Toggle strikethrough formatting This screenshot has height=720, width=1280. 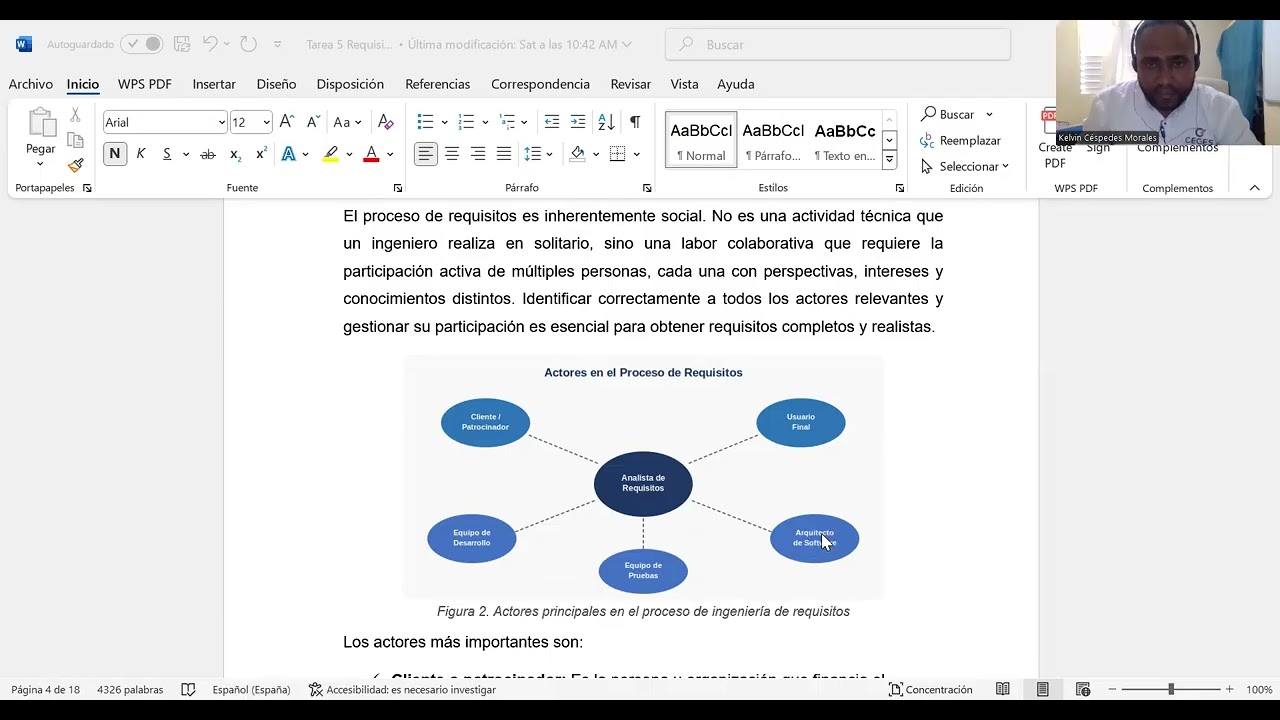[x=208, y=154]
